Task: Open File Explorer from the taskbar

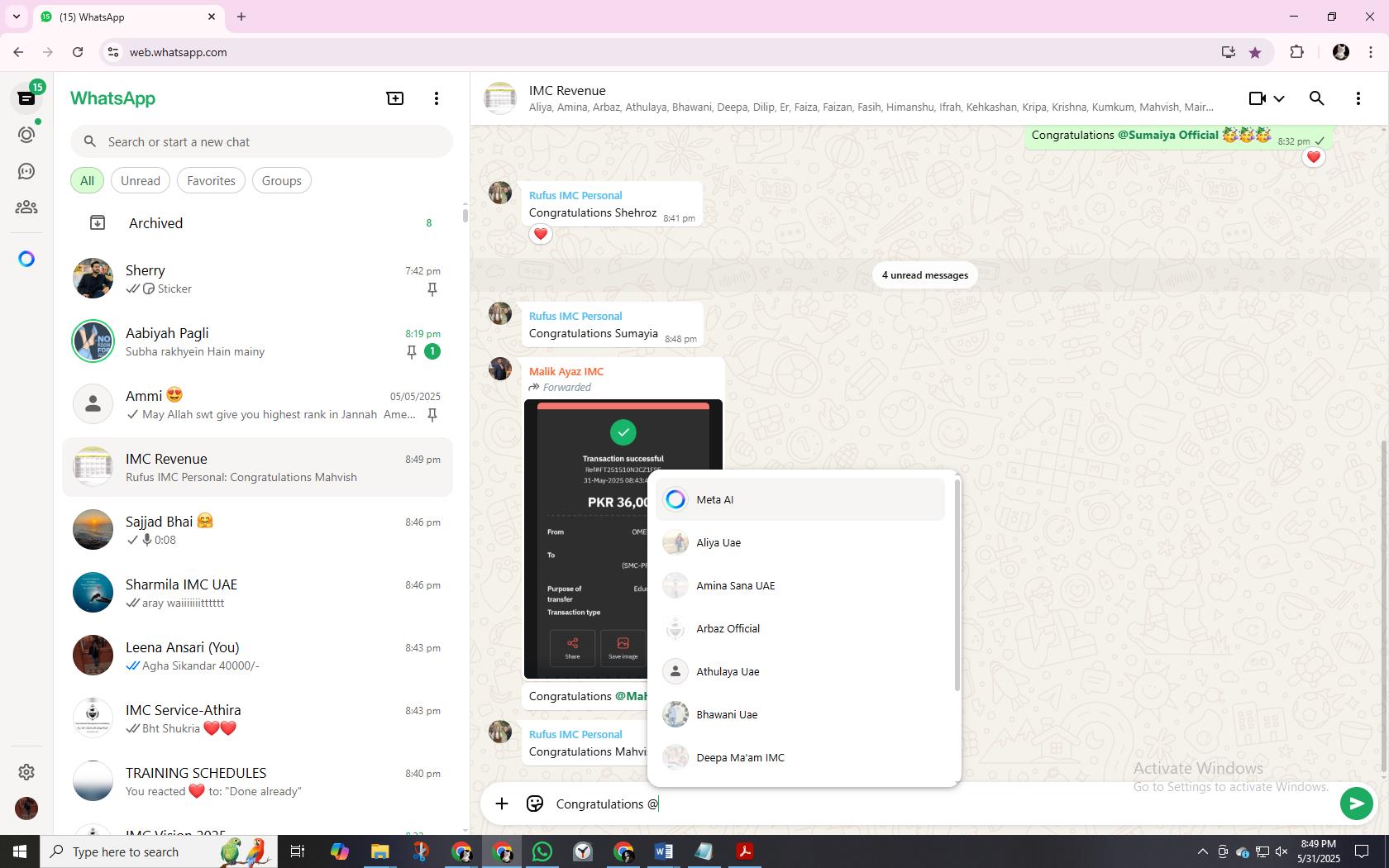Action: [x=379, y=851]
